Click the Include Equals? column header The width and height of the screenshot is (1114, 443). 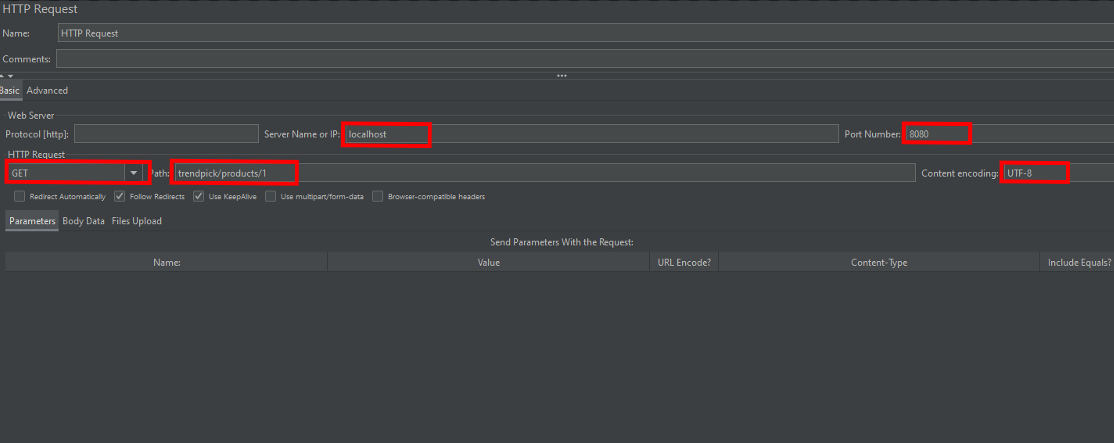[1077, 263]
